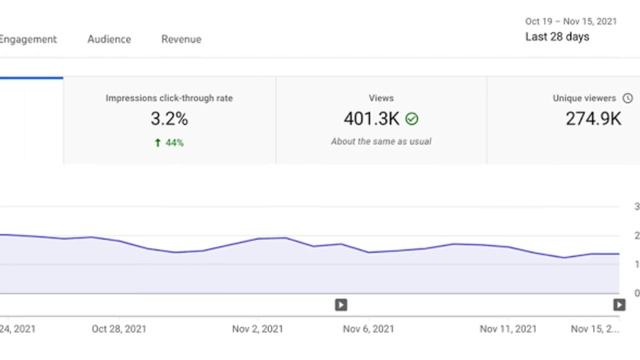Switch to the Audience tab

(x=109, y=39)
